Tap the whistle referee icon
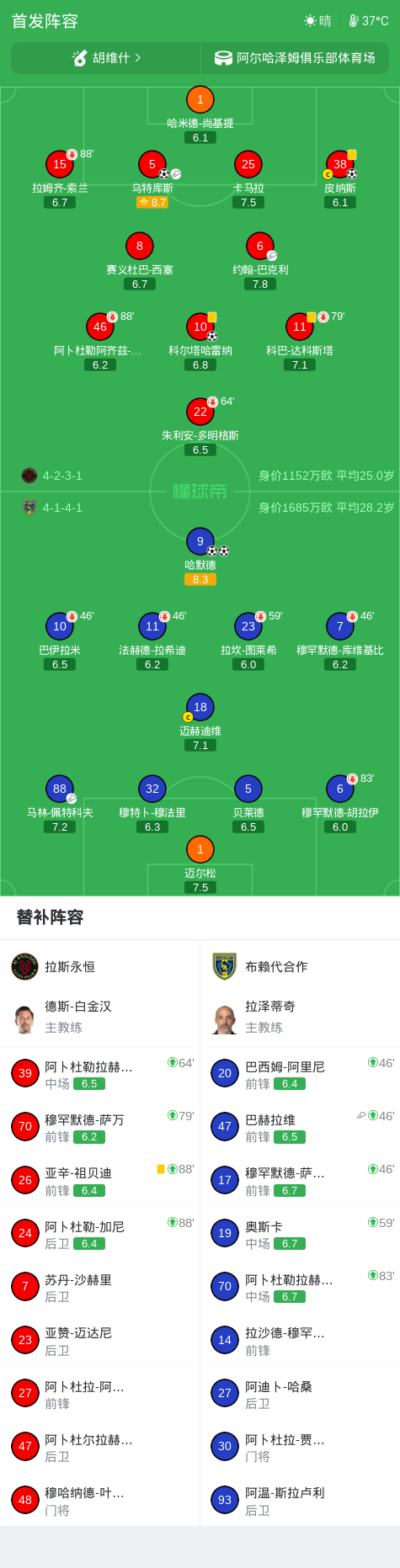The width and height of the screenshot is (400, 1568). 80,58
